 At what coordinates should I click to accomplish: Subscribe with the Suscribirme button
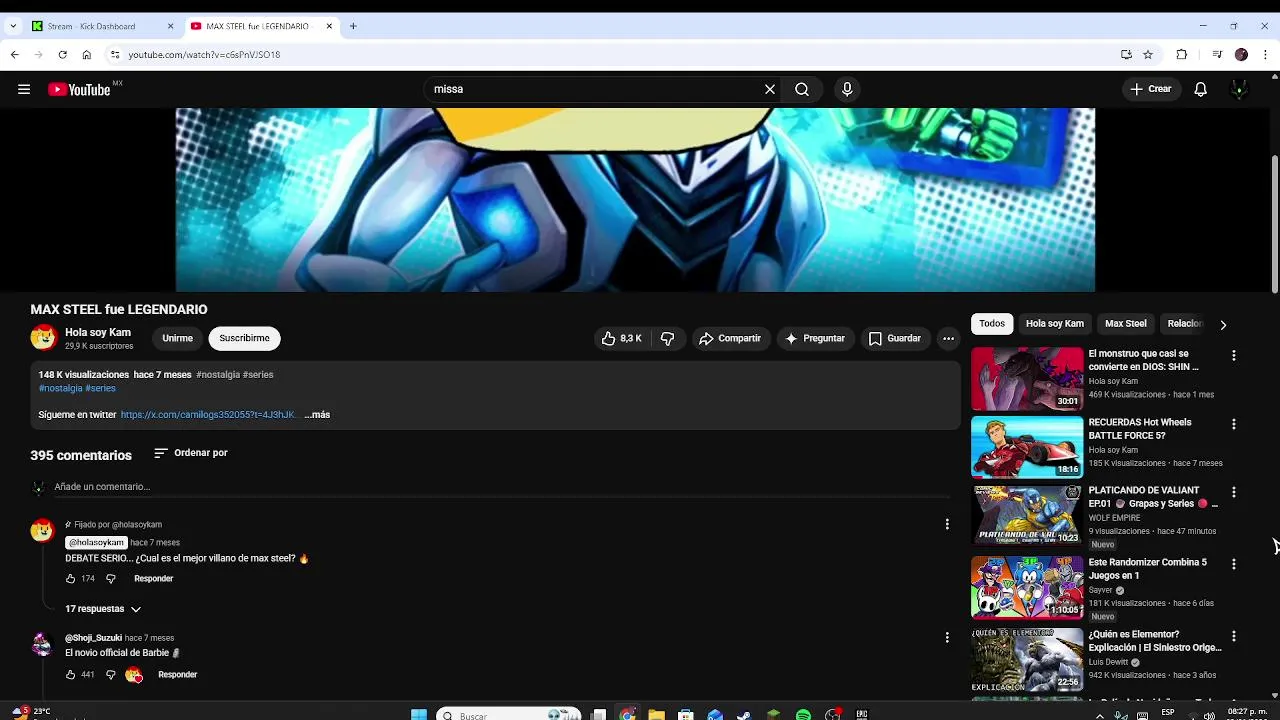pyautogui.click(x=244, y=338)
